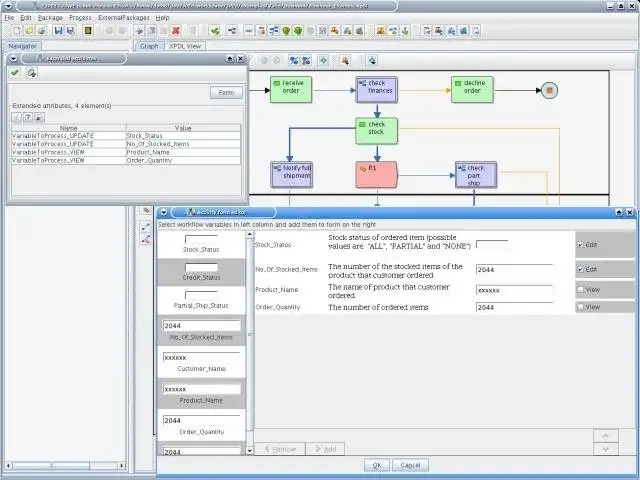Click the red B1 block activity node
This screenshot has width=640, height=480.
(x=376, y=175)
